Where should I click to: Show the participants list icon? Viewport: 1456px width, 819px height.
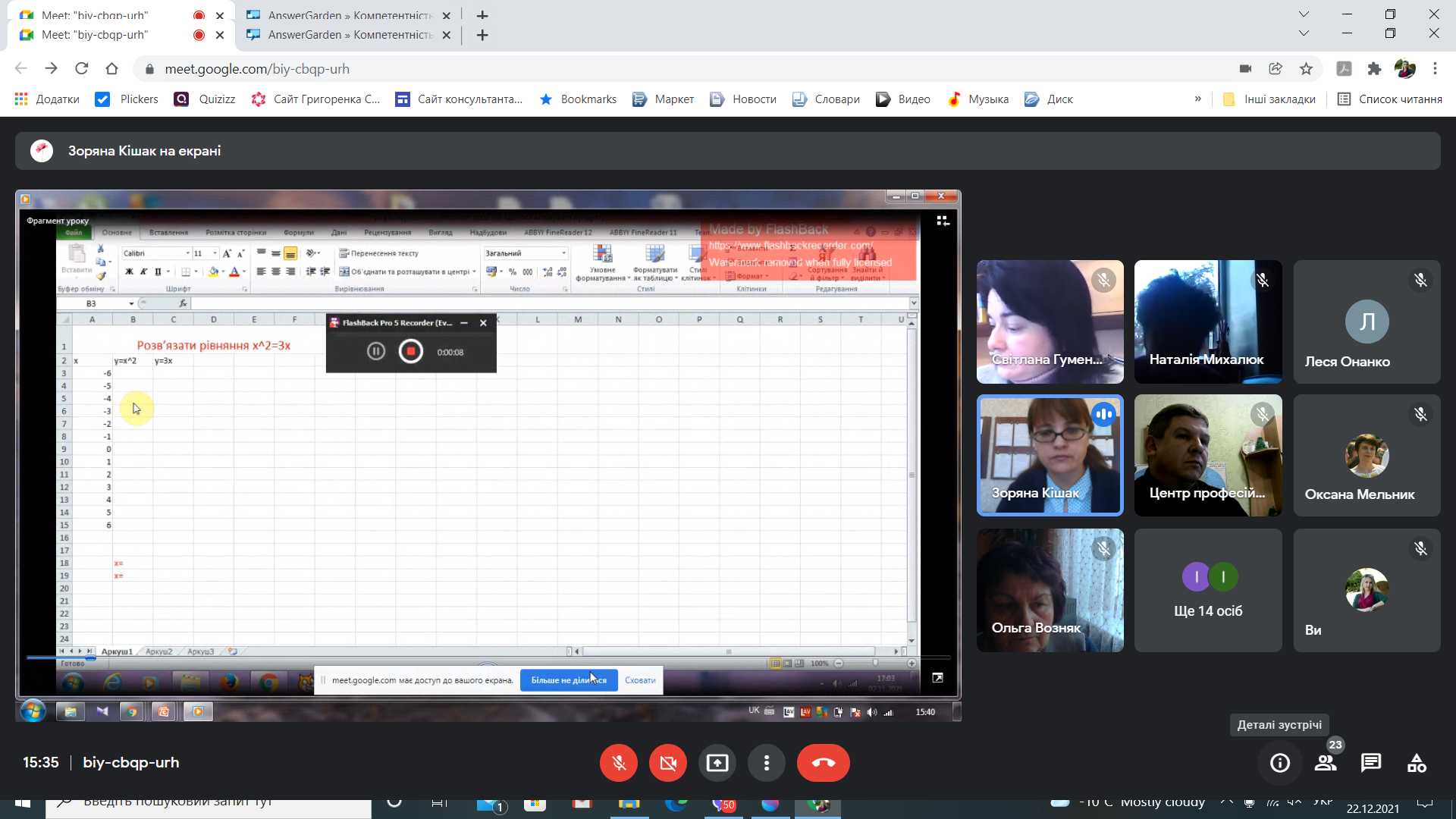1325,763
